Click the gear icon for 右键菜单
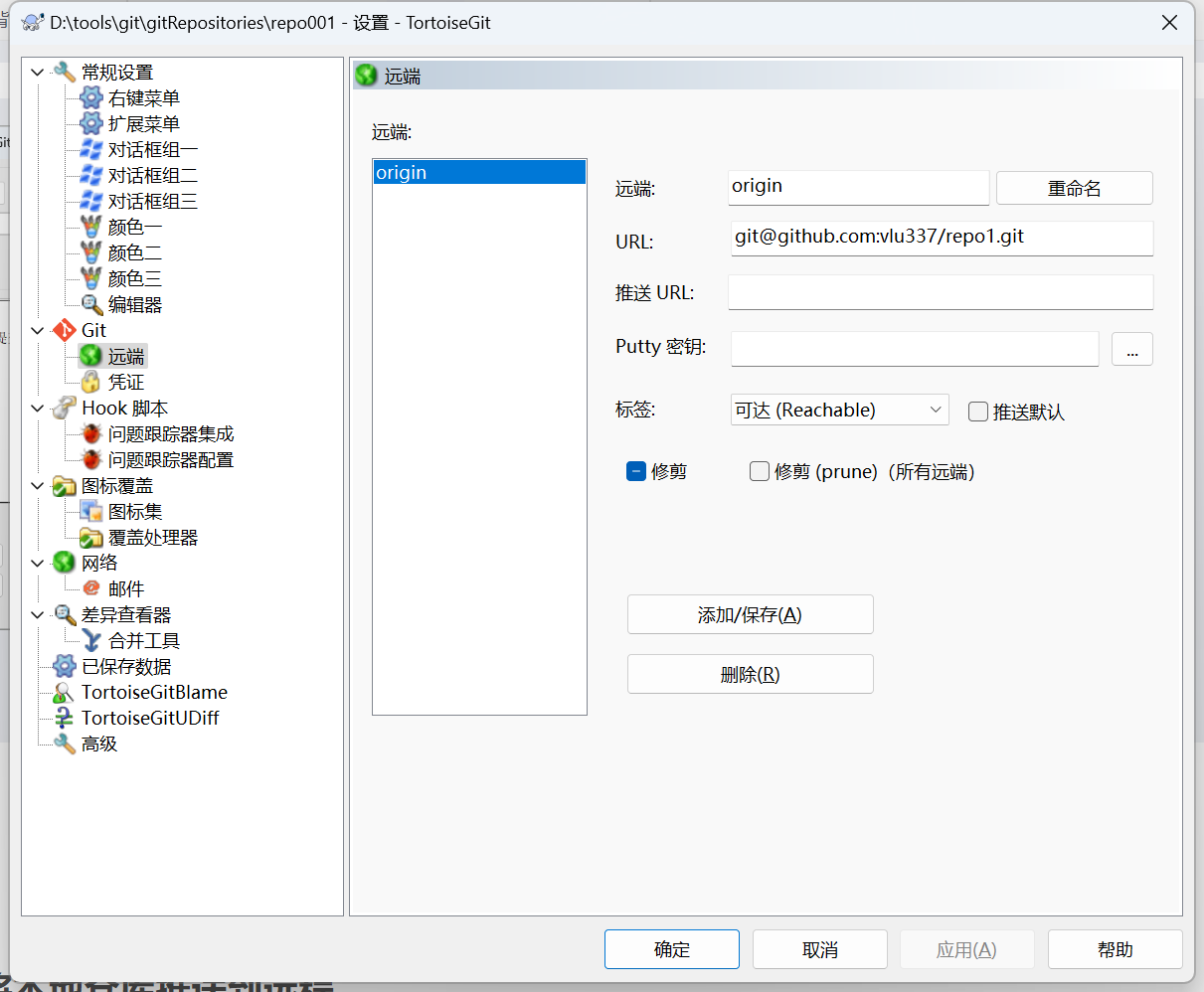The image size is (1204, 992). [91, 97]
